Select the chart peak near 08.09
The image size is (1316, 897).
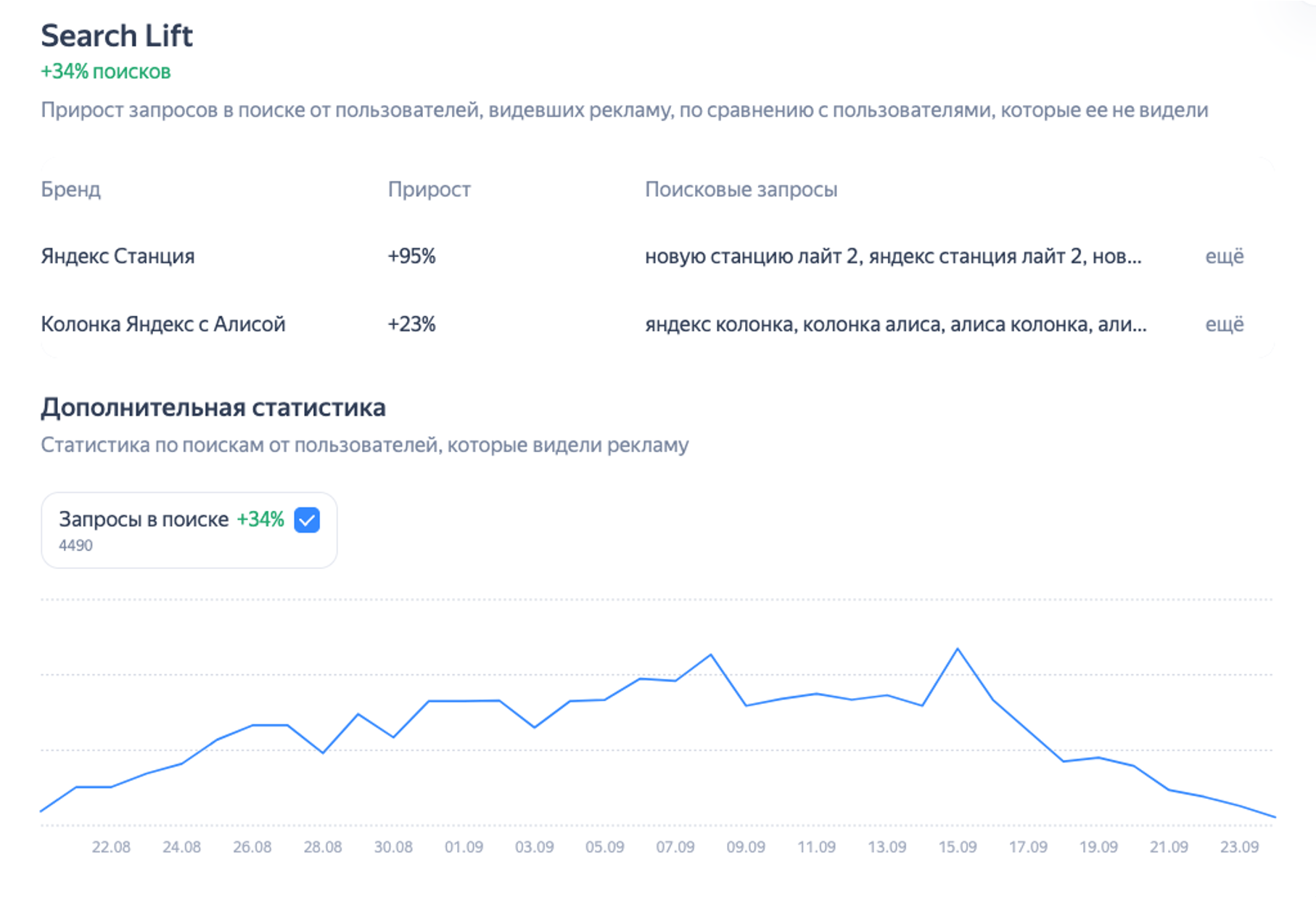point(710,654)
